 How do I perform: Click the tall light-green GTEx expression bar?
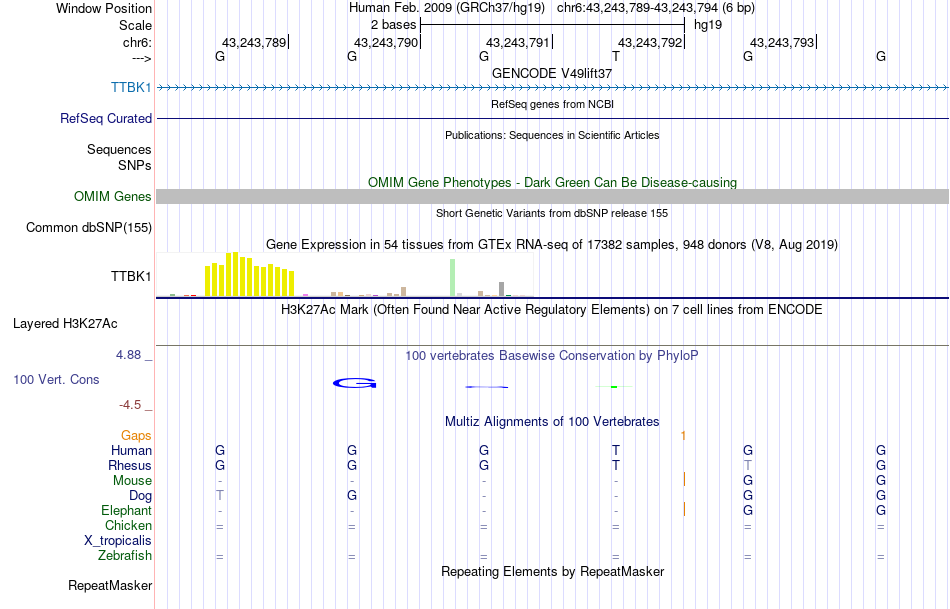452,278
